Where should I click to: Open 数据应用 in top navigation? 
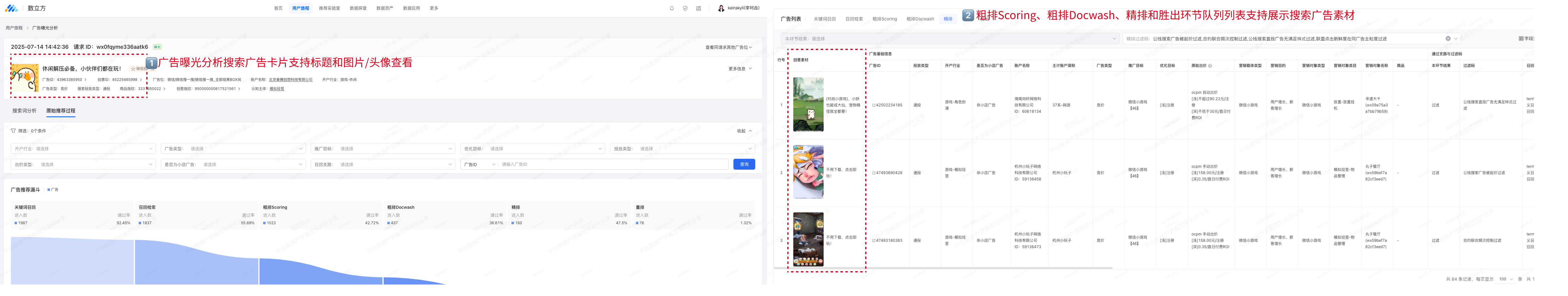click(412, 8)
